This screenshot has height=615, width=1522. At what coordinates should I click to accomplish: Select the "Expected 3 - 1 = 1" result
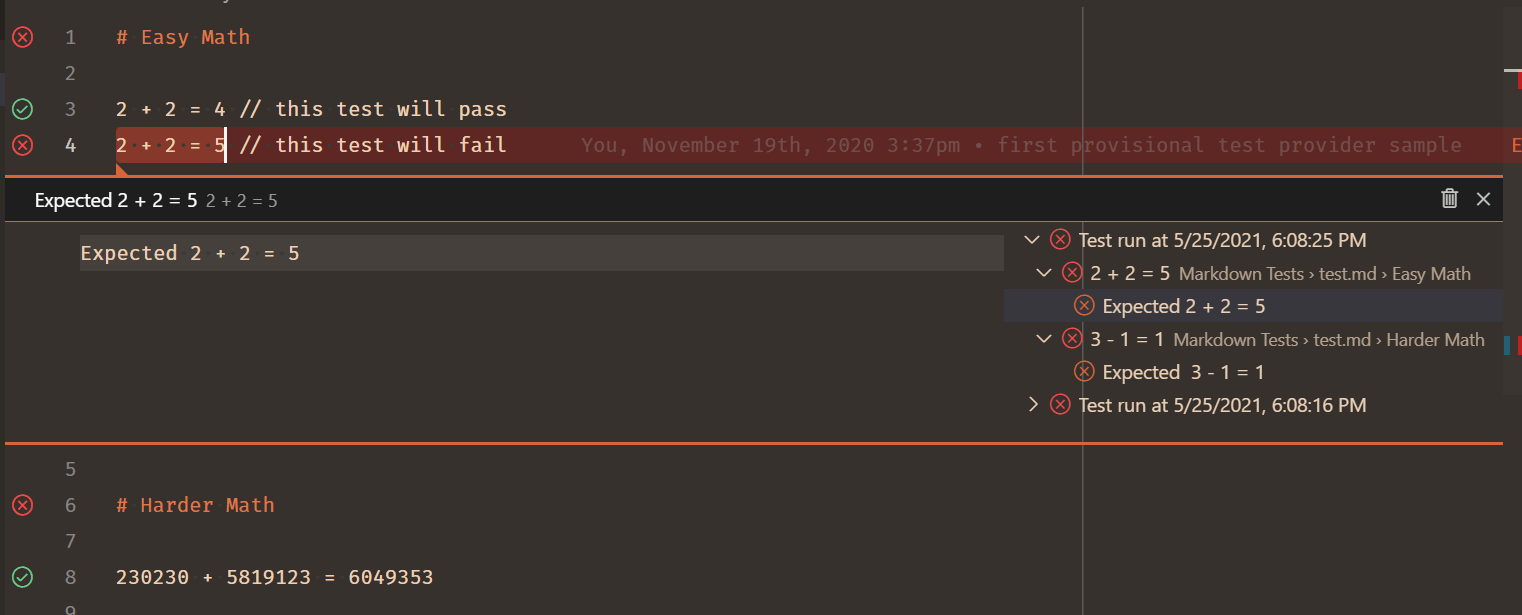[x=1184, y=371]
